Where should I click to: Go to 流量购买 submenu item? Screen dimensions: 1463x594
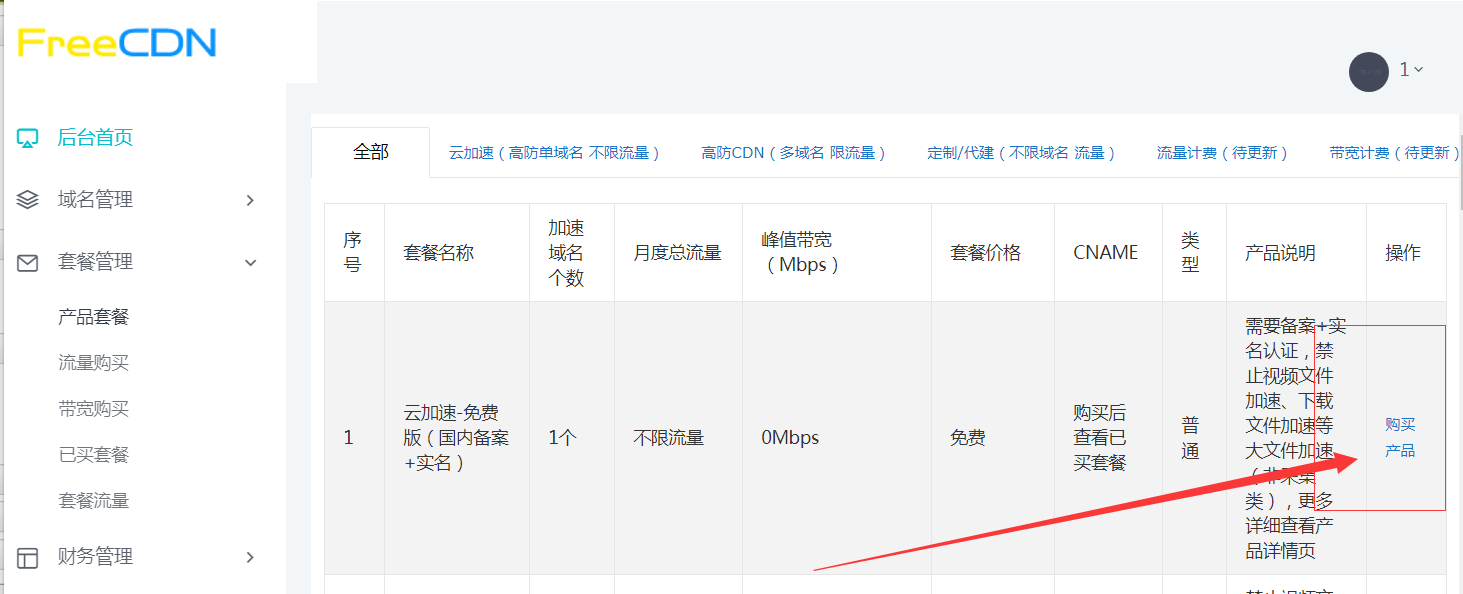click(x=94, y=363)
